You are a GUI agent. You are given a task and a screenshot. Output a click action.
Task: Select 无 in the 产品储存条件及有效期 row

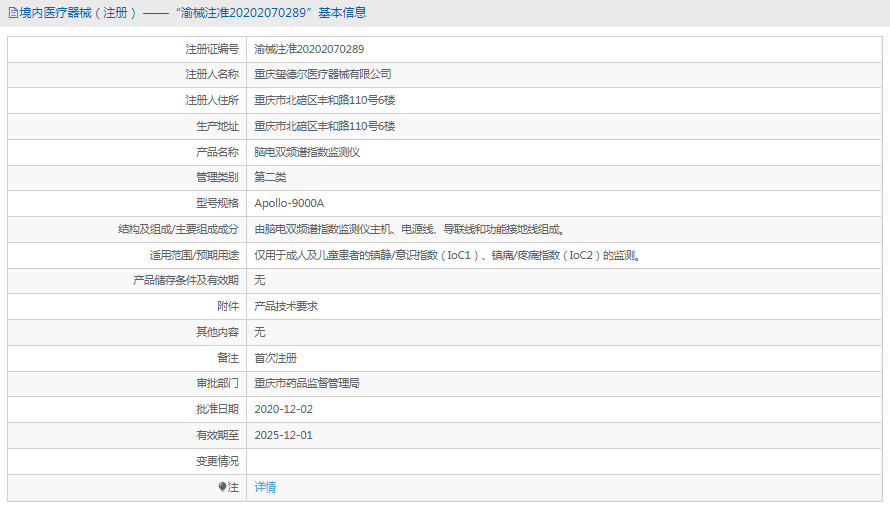point(259,280)
